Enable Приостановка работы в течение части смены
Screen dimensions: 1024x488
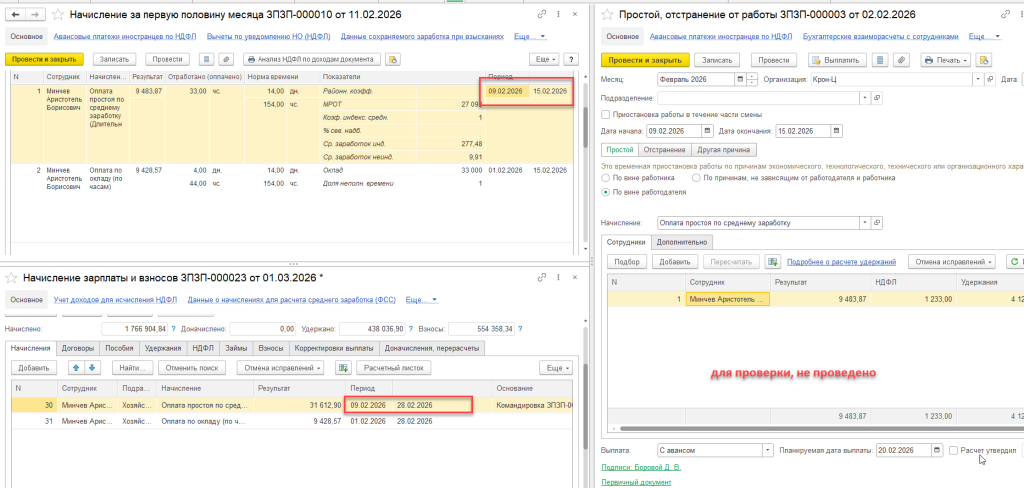click(x=606, y=115)
